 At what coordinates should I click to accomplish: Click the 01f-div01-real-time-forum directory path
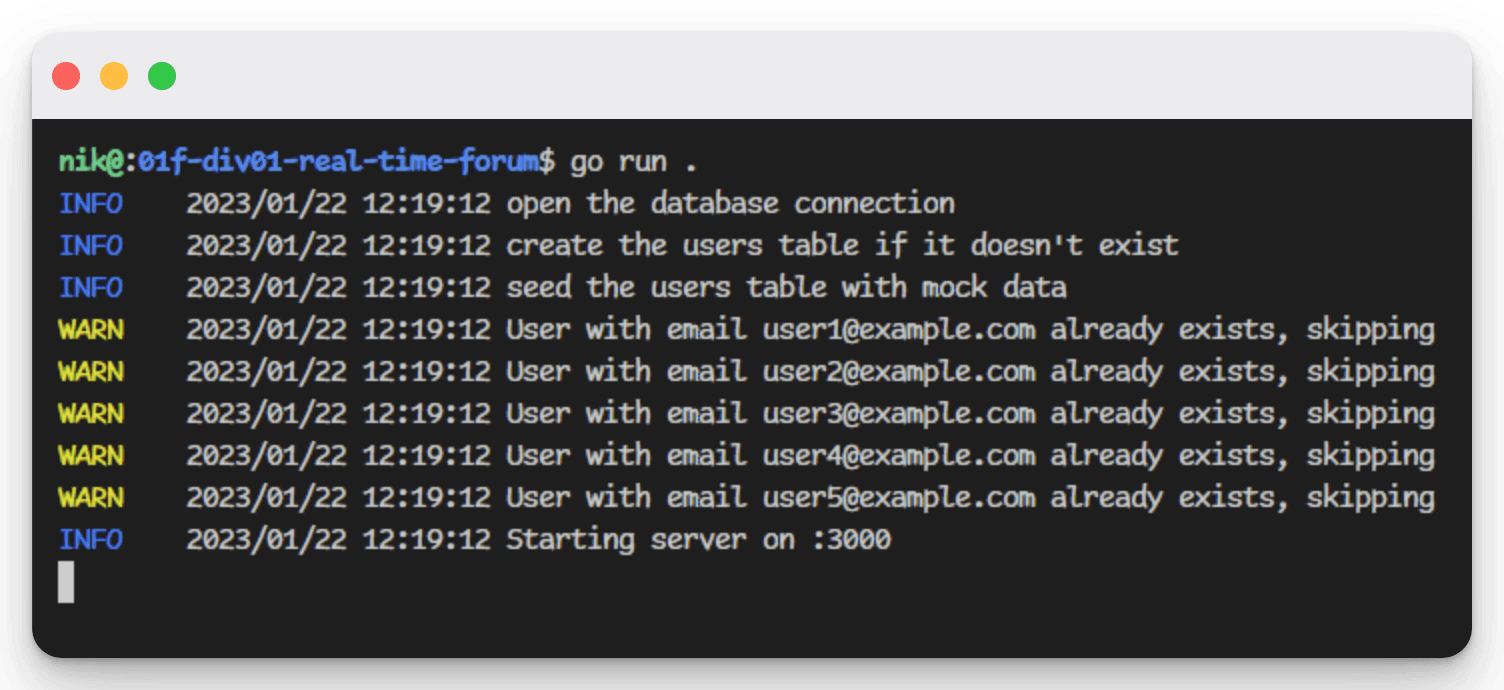tap(338, 161)
